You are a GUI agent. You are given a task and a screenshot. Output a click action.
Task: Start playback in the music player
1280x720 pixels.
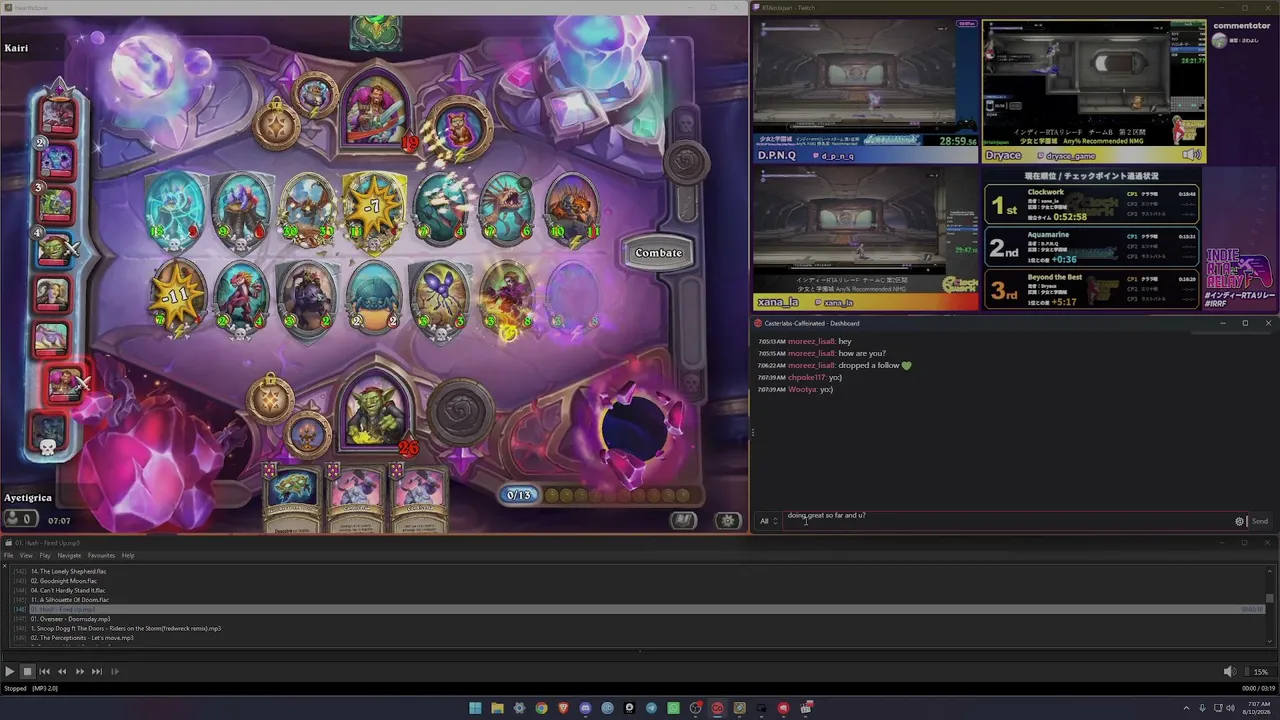coord(9,672)
